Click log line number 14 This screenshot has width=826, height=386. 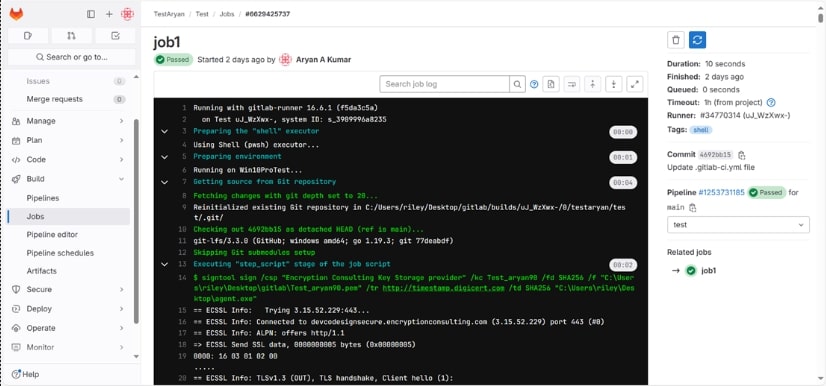coord(182,278)
